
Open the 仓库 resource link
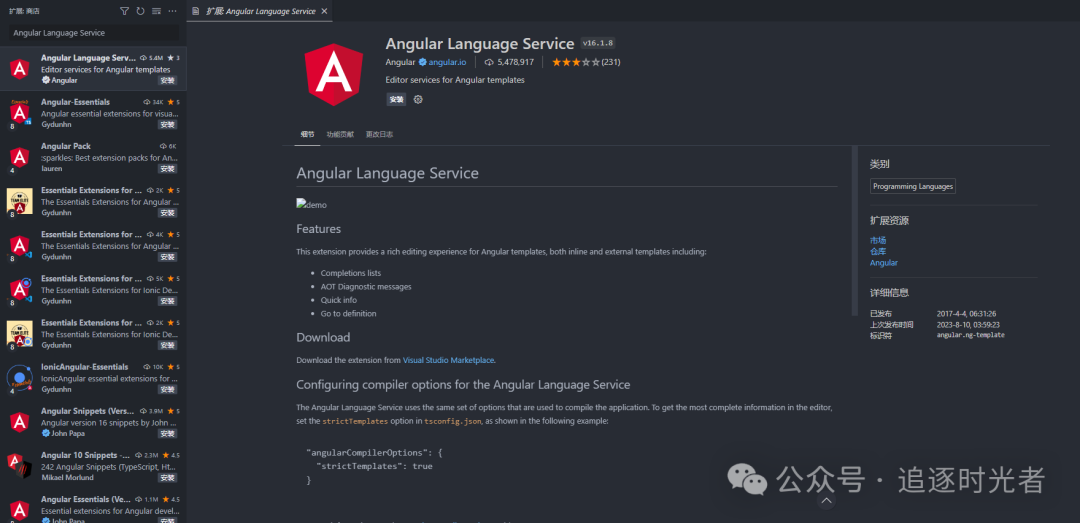[x=878, y=252]
